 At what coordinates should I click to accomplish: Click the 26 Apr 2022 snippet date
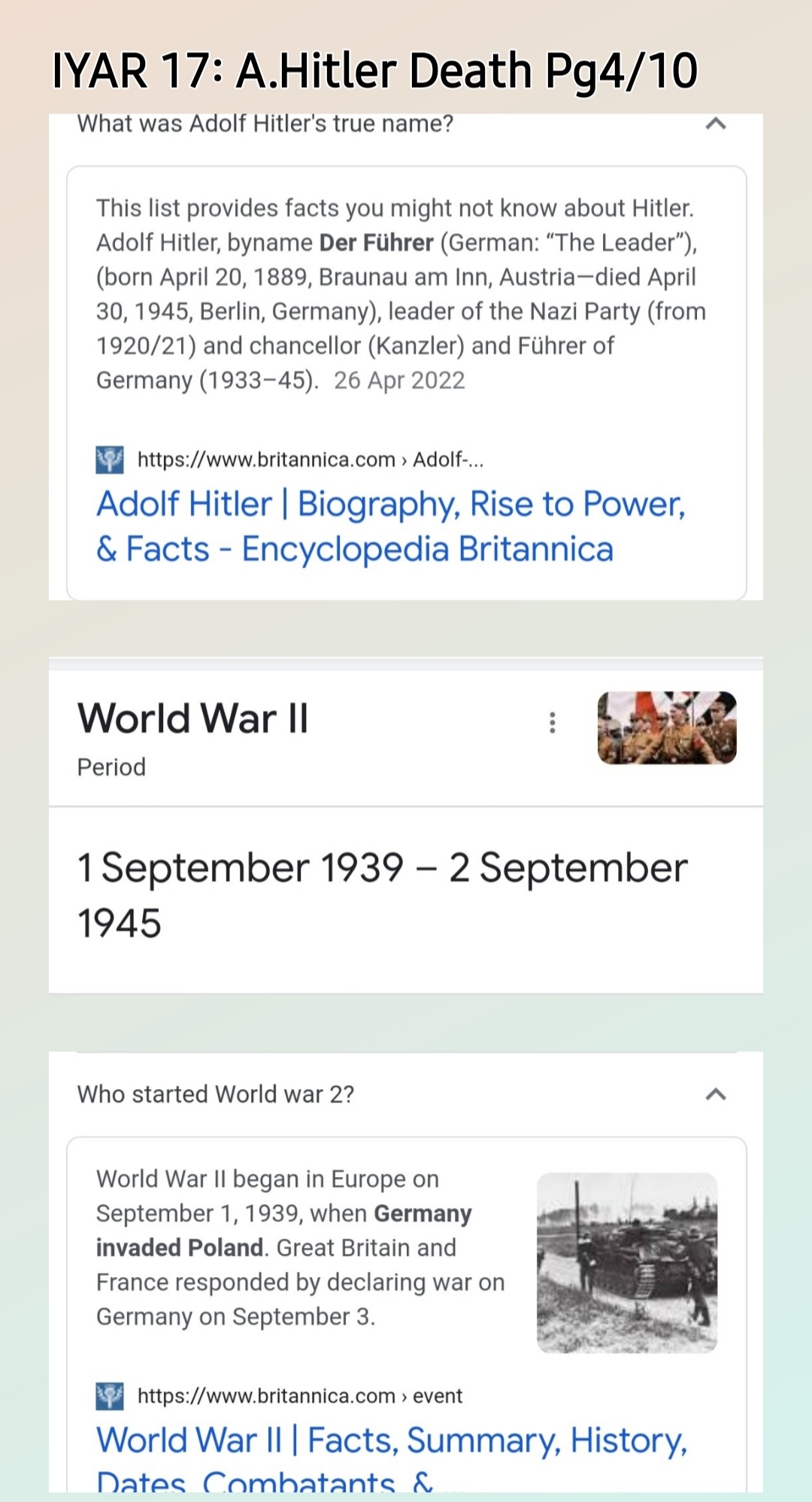click(x=399, y=381)
